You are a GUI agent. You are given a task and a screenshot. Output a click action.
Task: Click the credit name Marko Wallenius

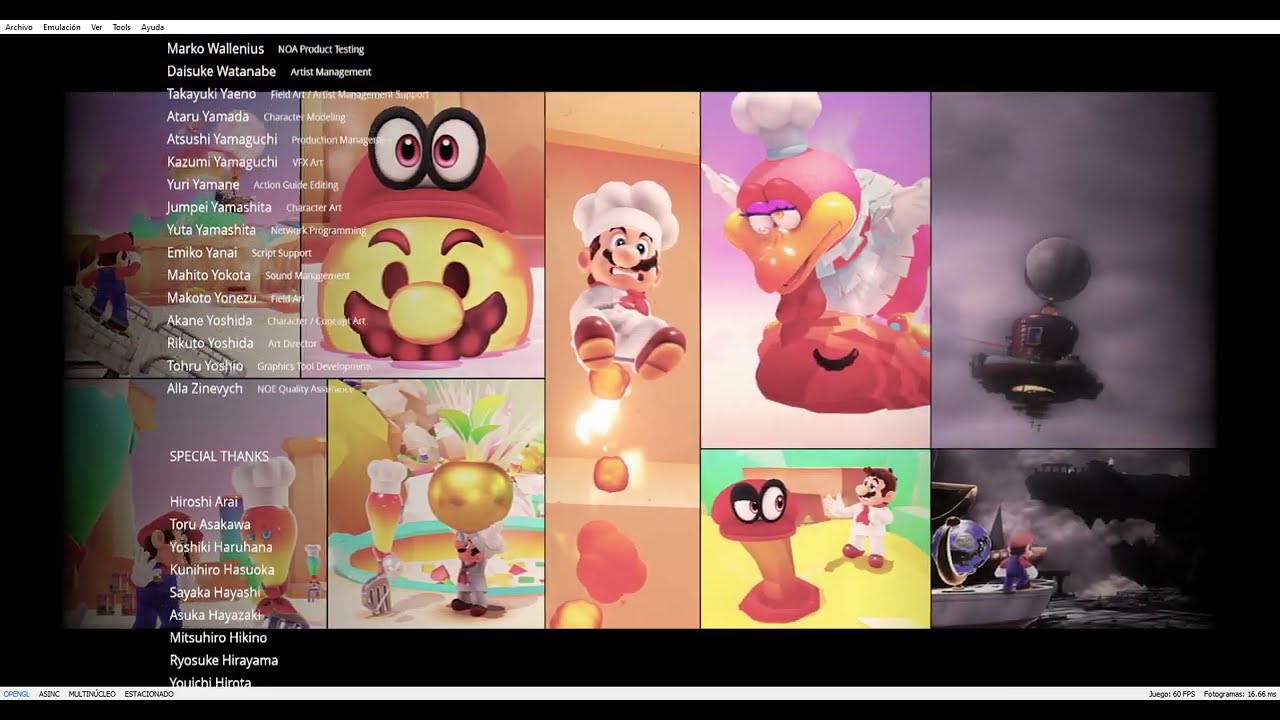[215, 48]
